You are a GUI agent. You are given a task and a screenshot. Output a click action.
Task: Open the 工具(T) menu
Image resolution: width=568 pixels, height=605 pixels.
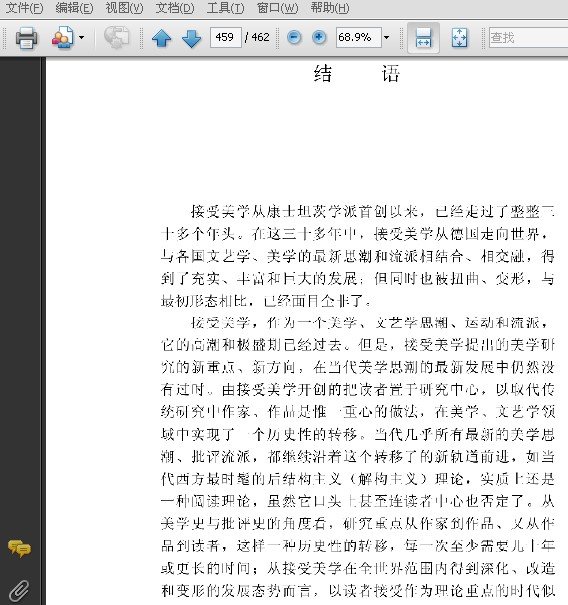225,8
